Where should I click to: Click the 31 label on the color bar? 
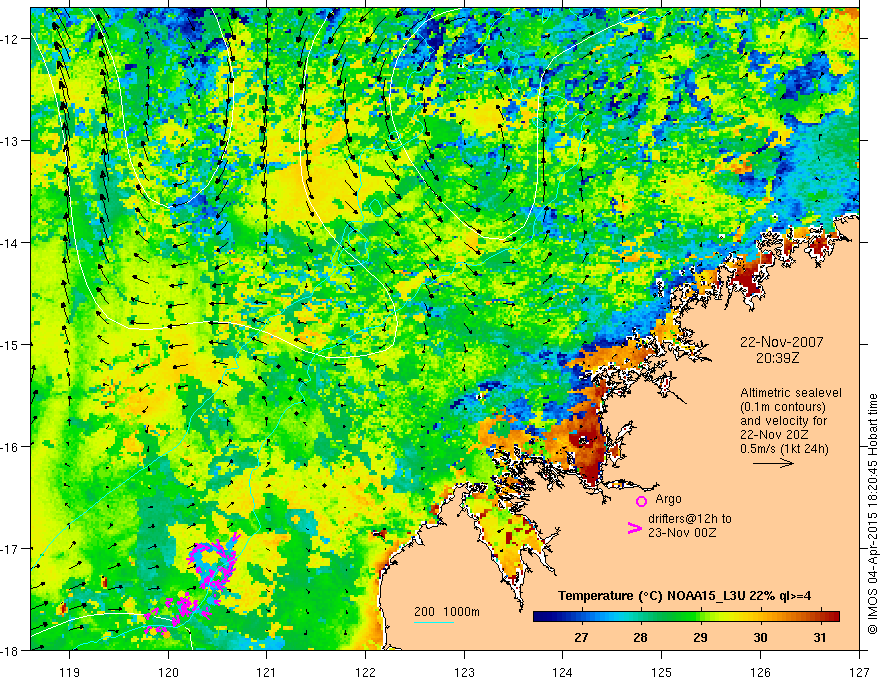pos(820,637)
